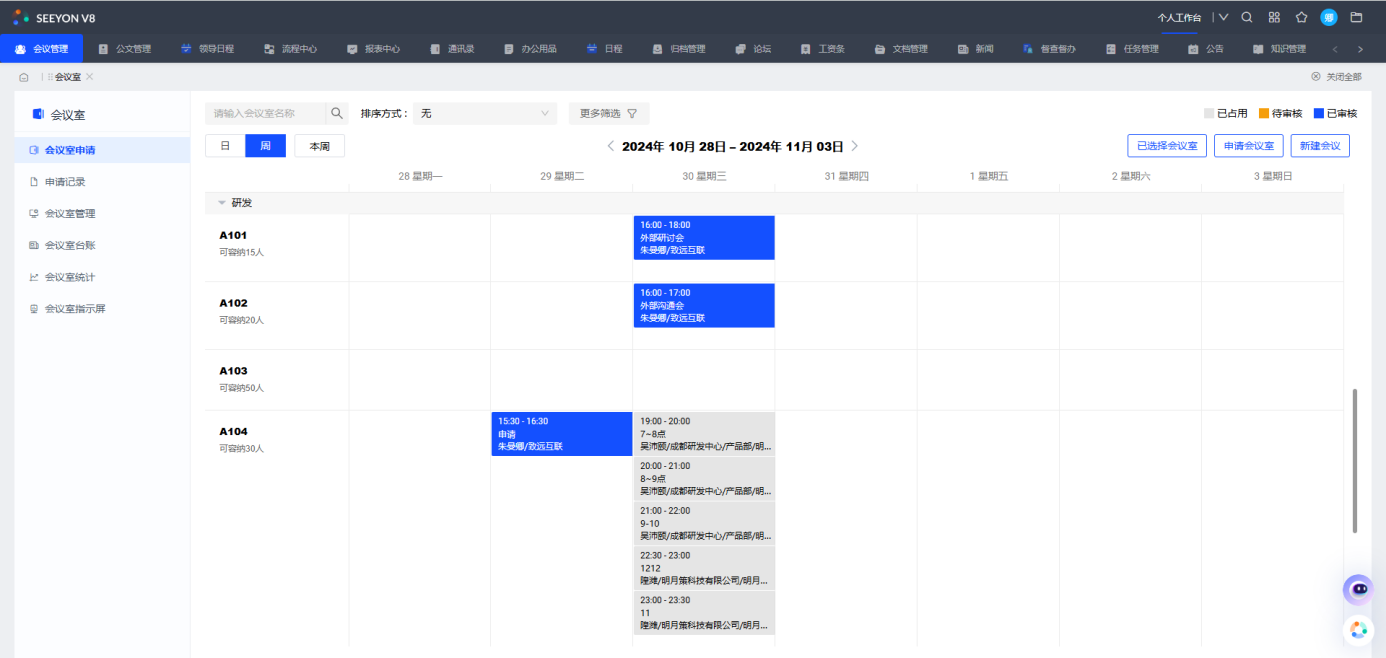Open the 22:30 - 23:00 1212 booking

point(704,568)
